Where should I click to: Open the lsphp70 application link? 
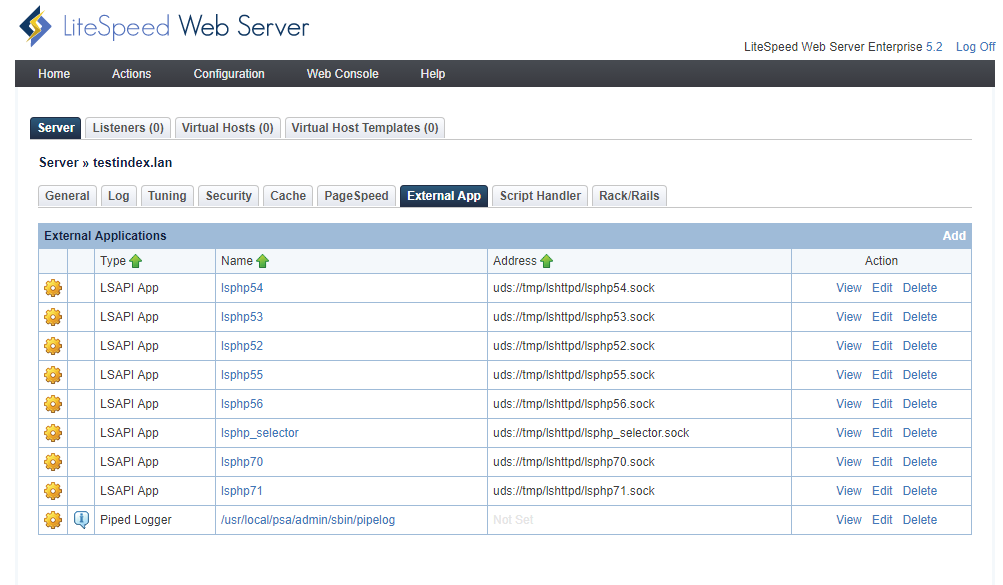(x=242, y=462)
